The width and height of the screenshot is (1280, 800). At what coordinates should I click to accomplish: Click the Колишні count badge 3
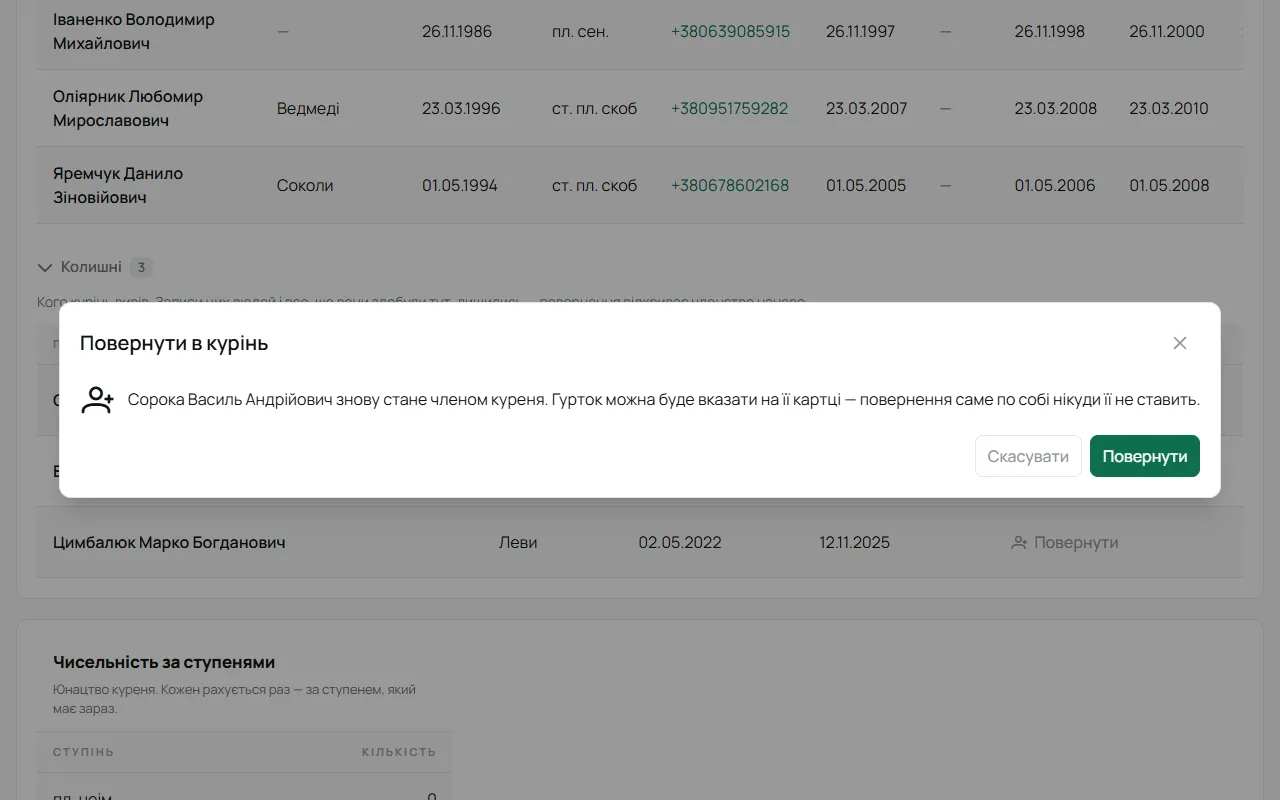pyautogui.click(x=142, y=267)
